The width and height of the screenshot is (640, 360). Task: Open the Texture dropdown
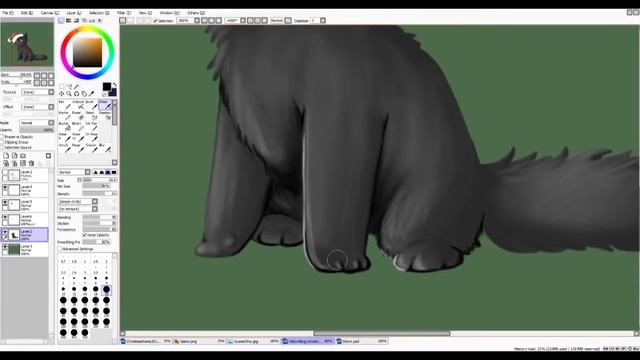point(38,92)
